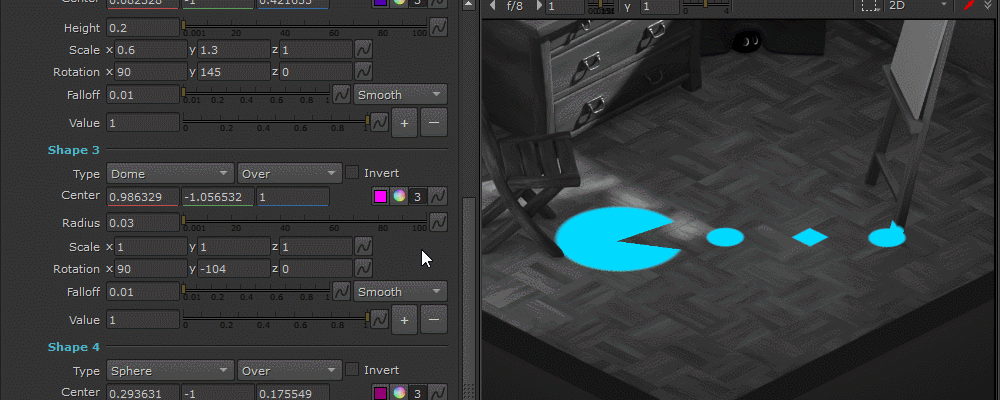Click Scale y field showing 1.3
Image resolution: width=1000 pixels, height=400 pixels.
pos(234,50)
